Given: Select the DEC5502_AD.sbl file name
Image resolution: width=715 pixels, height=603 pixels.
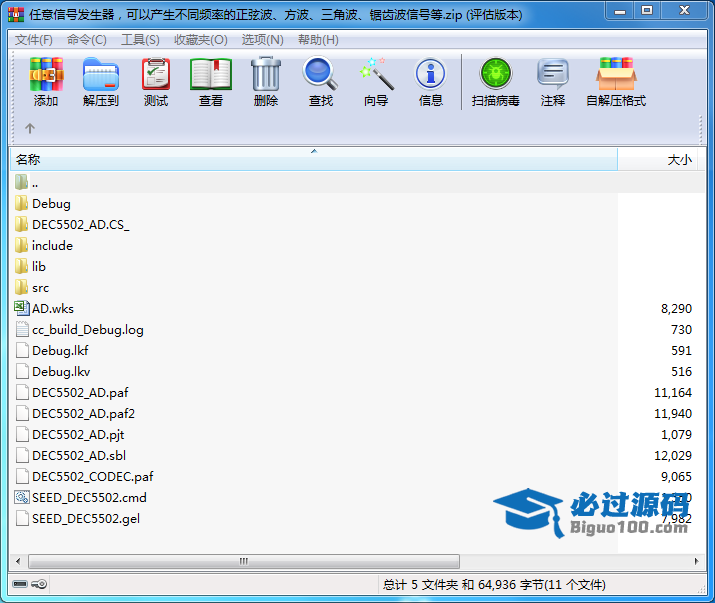Looking at the screenshot, I should [x=79, y=455].
